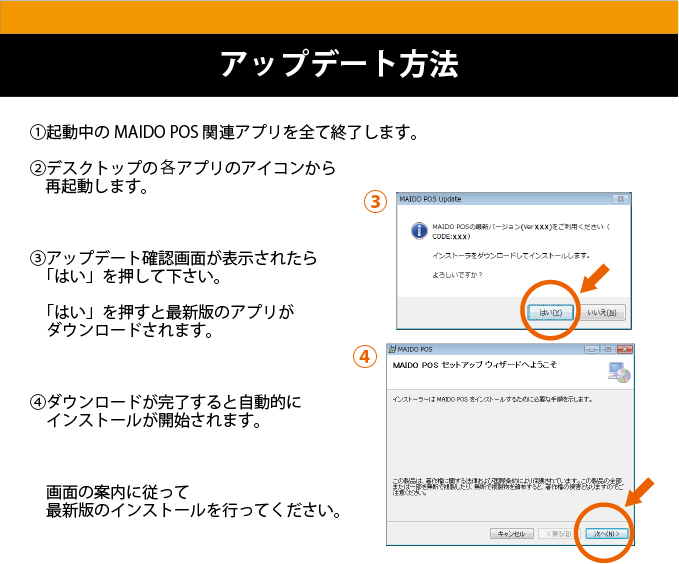Click the wizard line 'インストーラーは MAIDO POS を...'
The height and width of the screenshot is (564, 679).
[x=492, y=399]
